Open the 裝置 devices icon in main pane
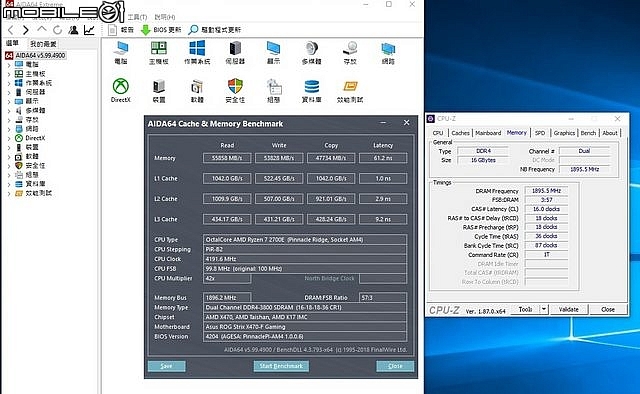 (x=159, y=91)
